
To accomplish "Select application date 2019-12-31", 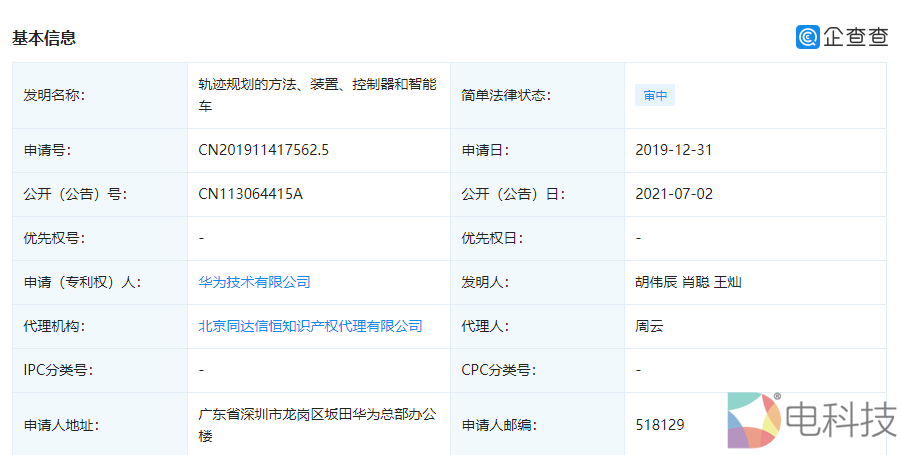I will [x=673, y=150].
